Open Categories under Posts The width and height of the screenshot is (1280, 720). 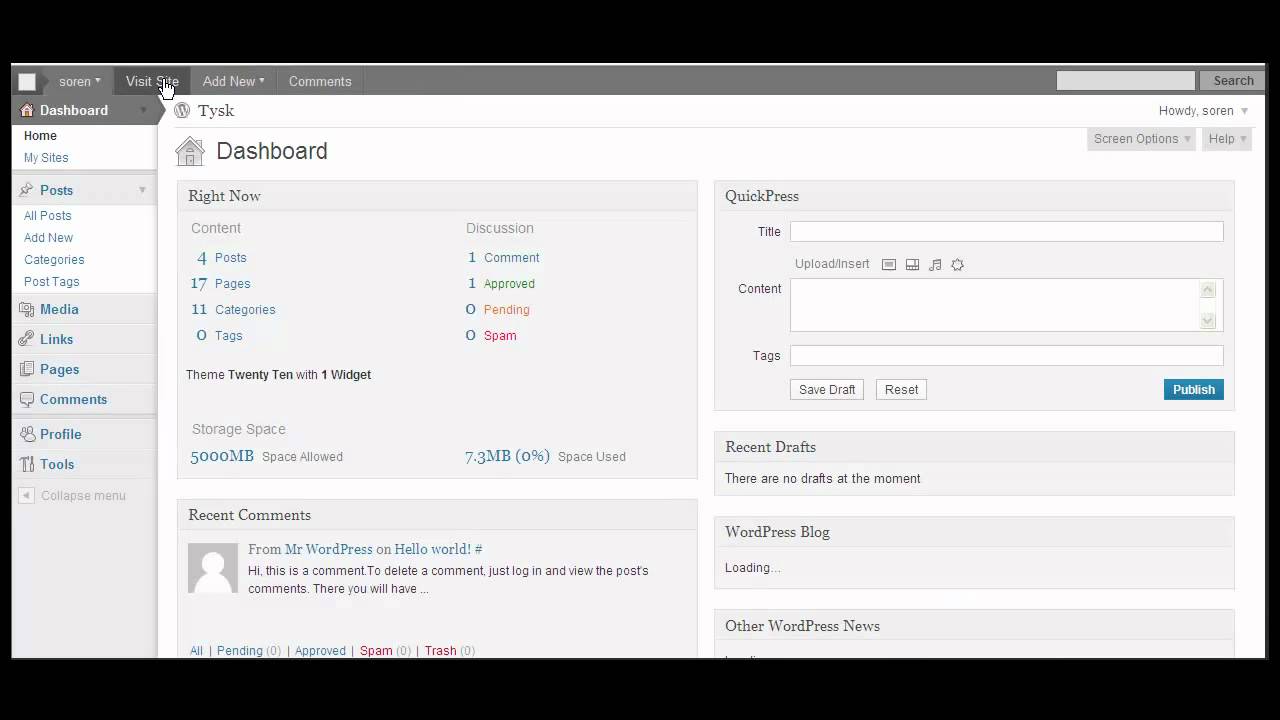[x=54, y=260]
